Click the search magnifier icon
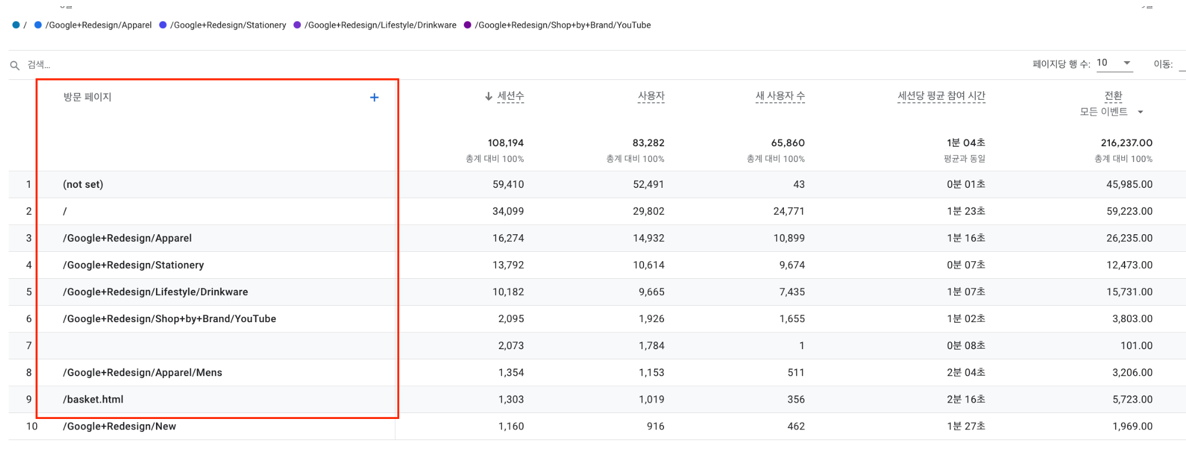 14,66
